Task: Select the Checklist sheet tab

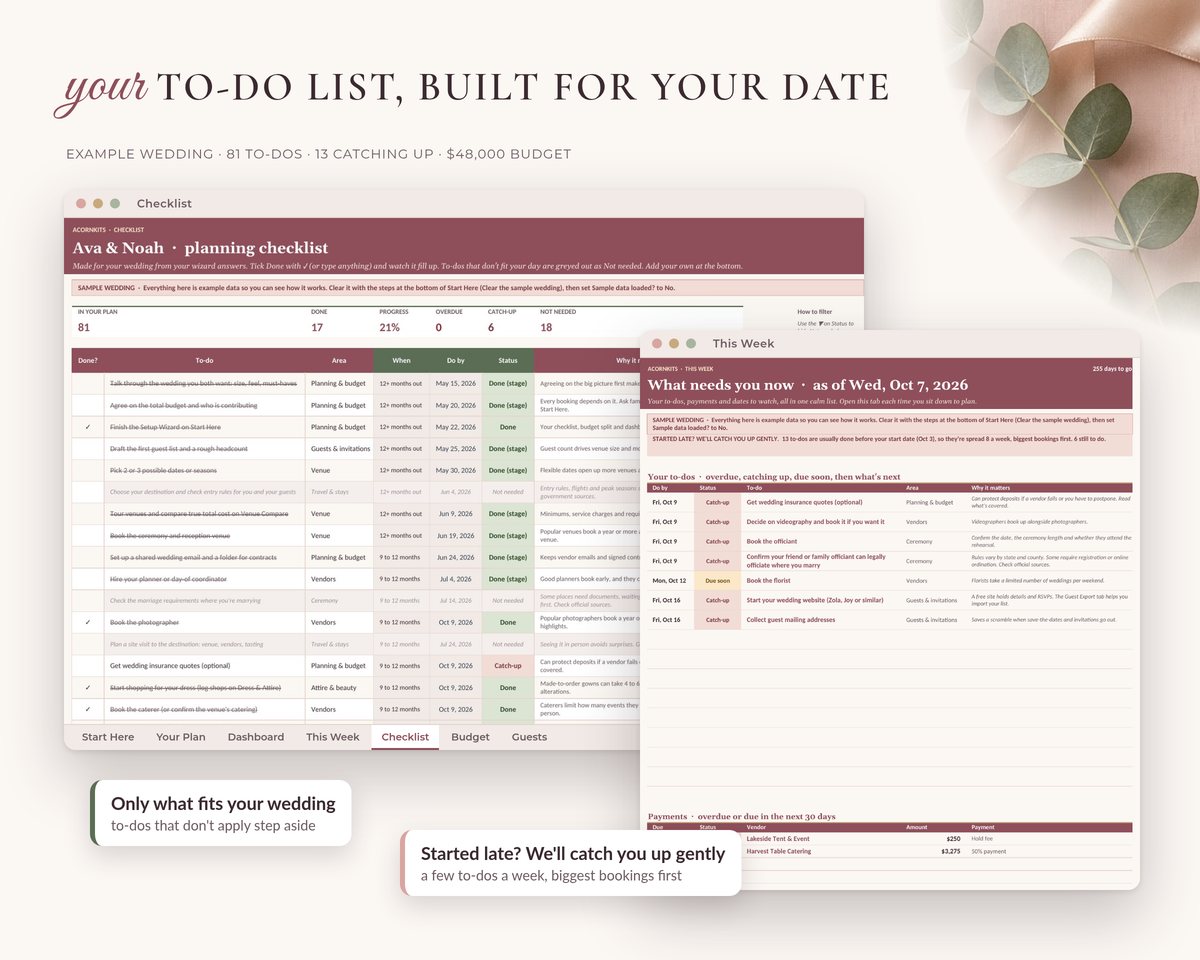Action: click(x=405, y=737)
